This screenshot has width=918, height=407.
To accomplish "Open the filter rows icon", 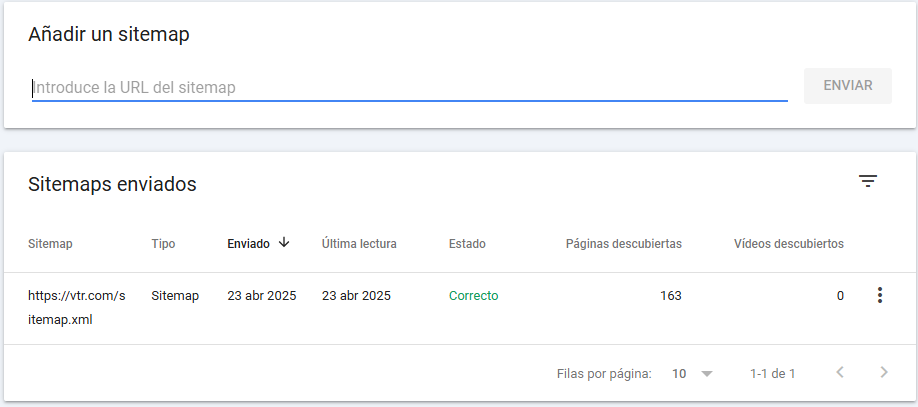I will 868,181.
